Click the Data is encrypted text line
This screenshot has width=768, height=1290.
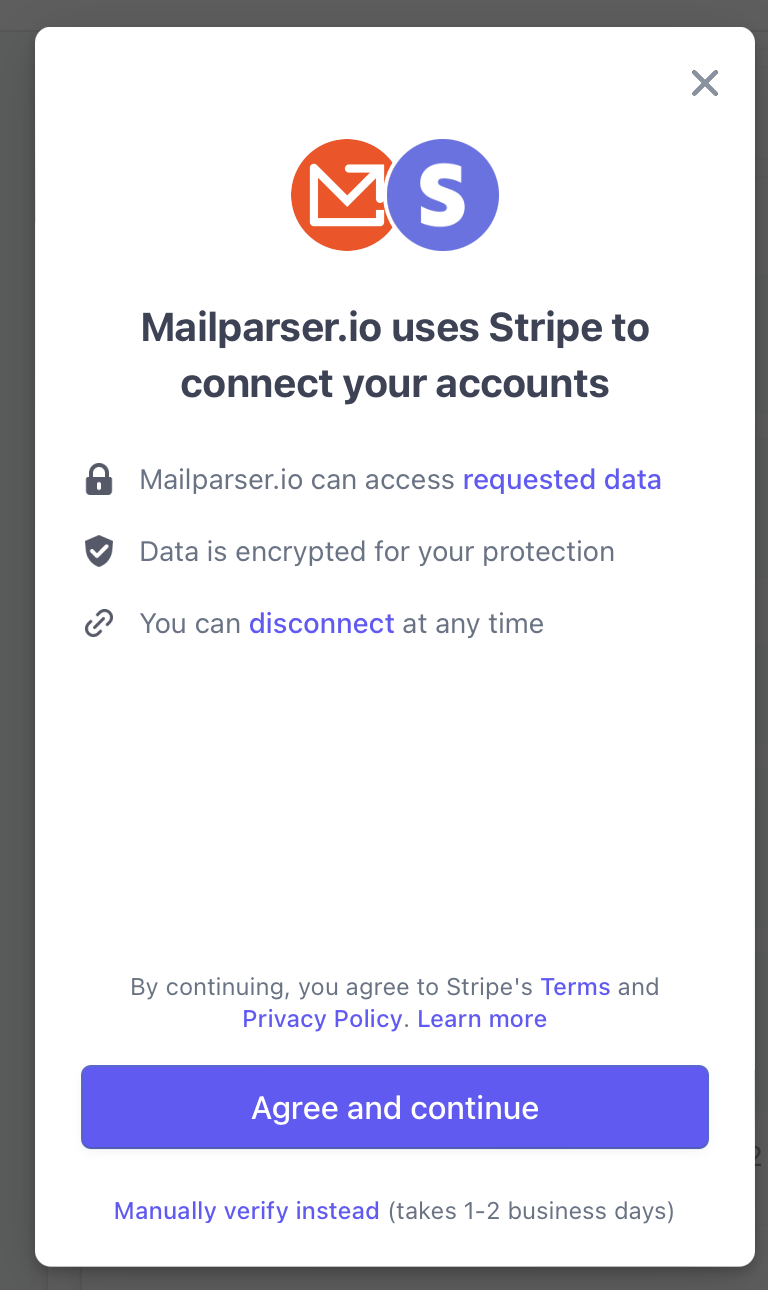coord(377,552)
